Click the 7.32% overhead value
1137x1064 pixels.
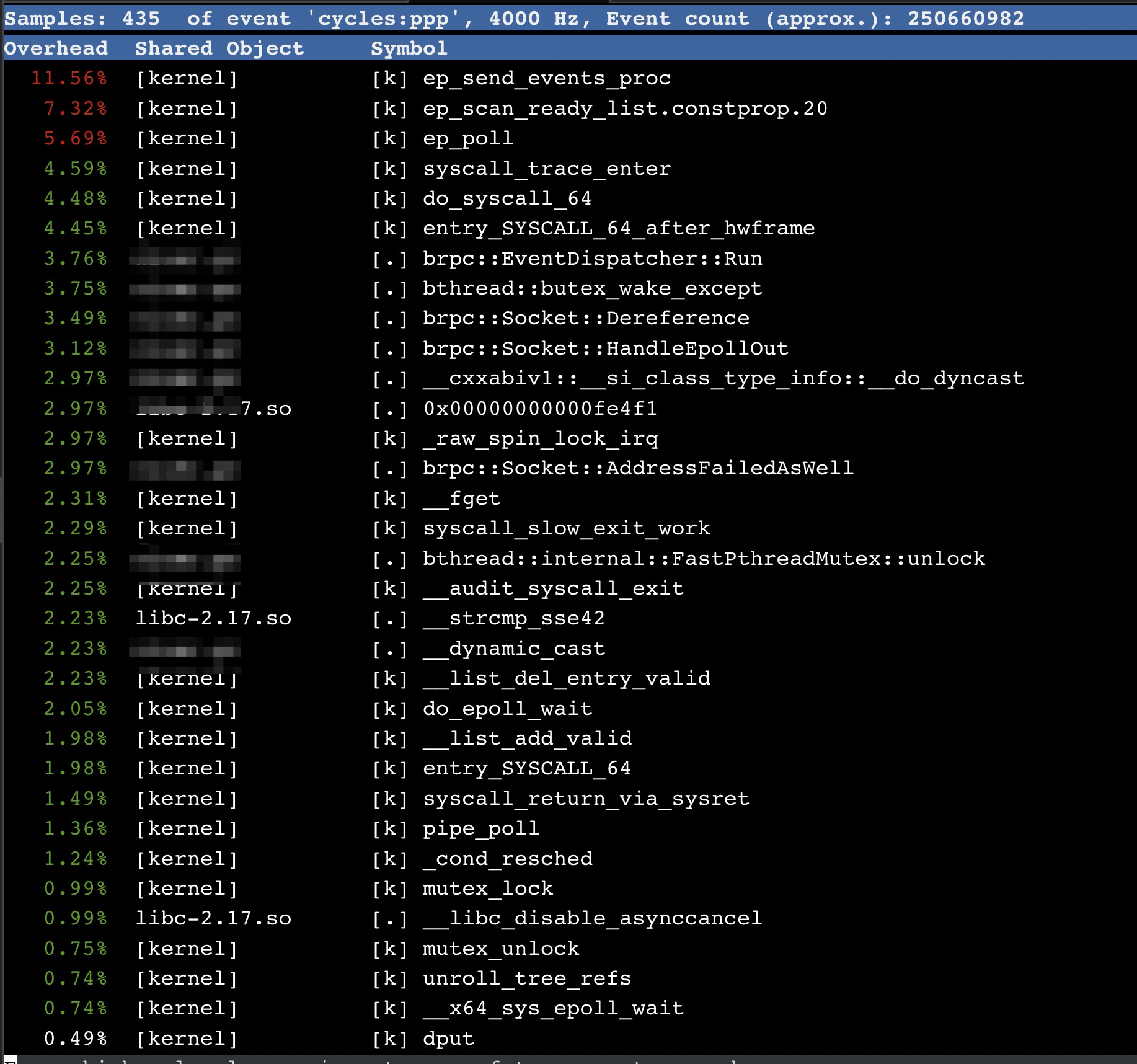[x=76, y=109]
